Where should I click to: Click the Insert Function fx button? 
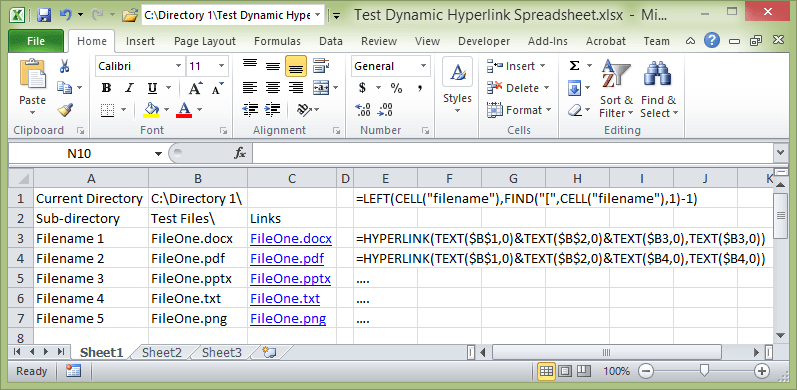coord(240,153)
